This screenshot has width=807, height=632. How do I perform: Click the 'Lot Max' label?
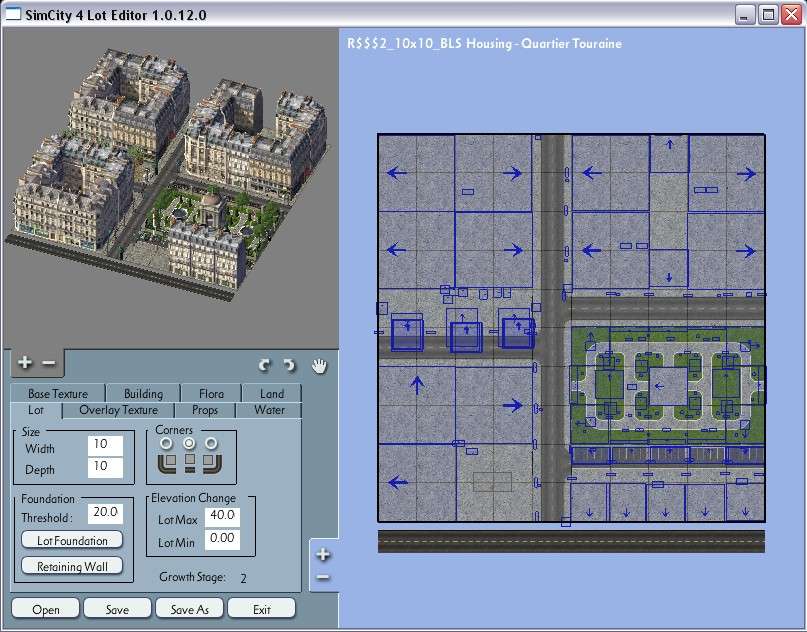pyautogui.click(x=178, y=520)
